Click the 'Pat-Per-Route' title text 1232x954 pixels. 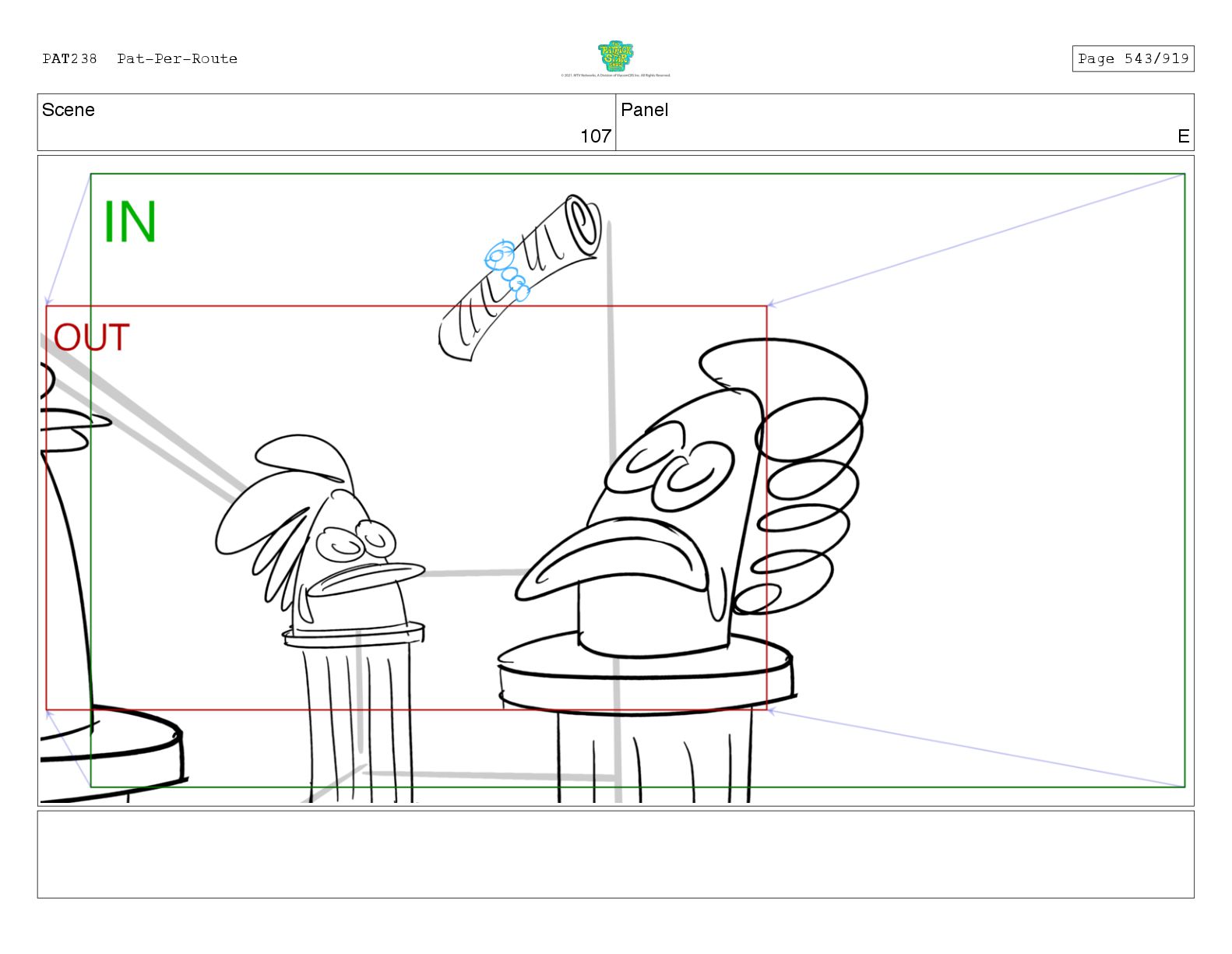tap(177, 58)
